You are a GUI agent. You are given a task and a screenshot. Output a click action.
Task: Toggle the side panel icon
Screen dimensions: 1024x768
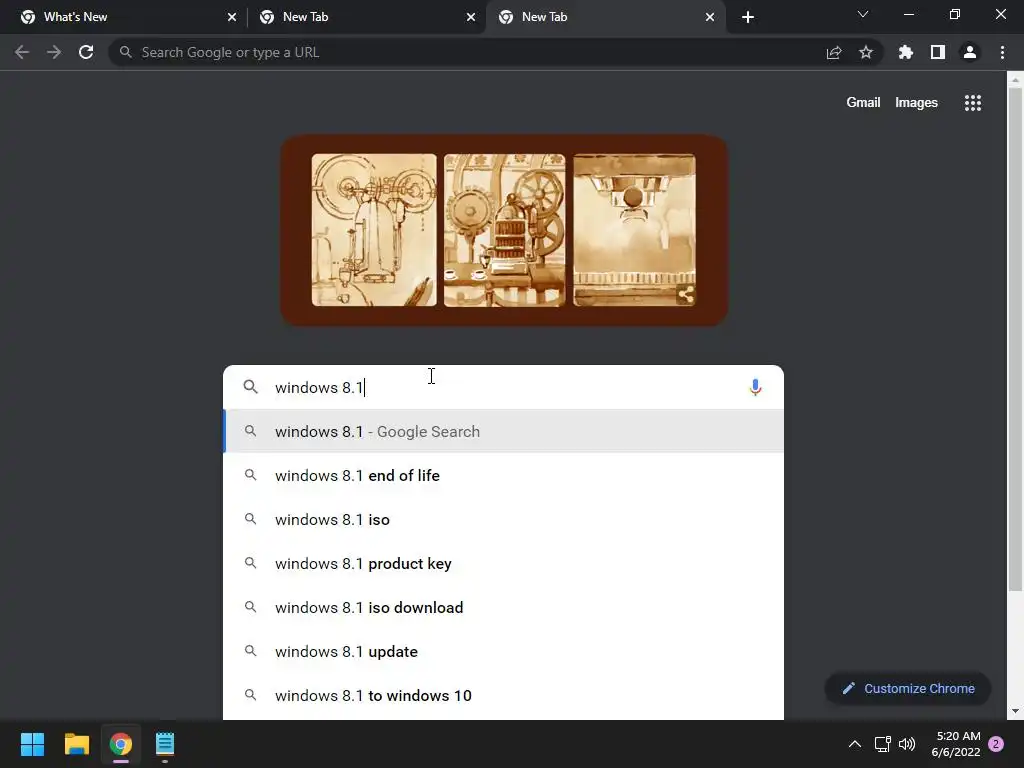point(937,52)
